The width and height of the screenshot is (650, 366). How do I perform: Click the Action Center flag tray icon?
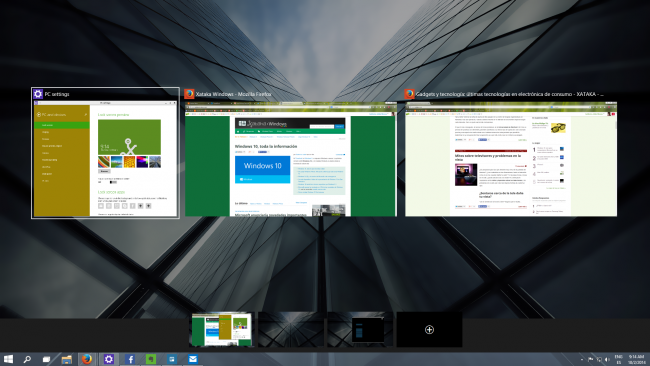pyautogui.click(x=591, y=359)
